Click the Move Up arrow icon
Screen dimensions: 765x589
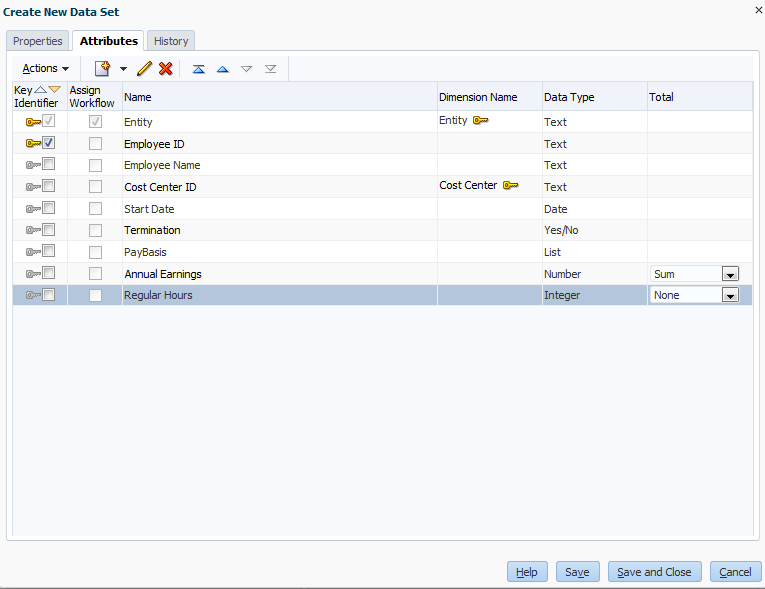223,69
